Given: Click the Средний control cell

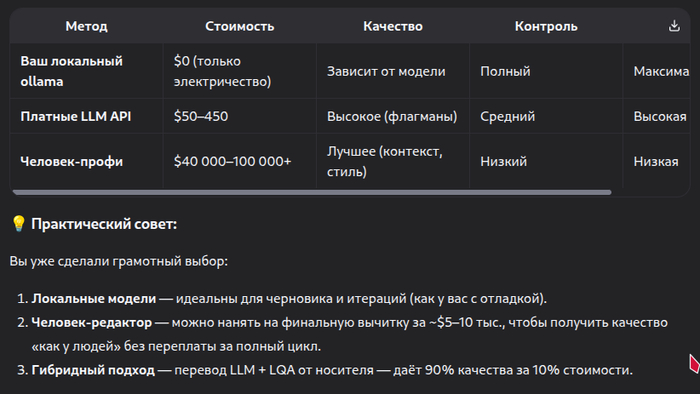Looking at the screenshot, I should [x=508, y=116].
